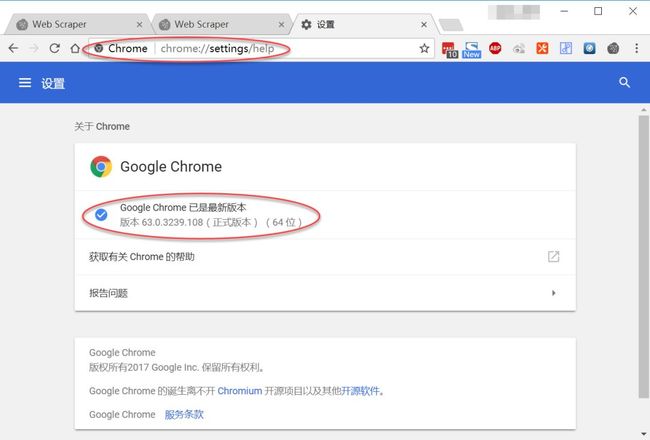The width and height of the screenshot is (650, 440).
Task: Open the AdBlock Plus extension icon
Action: tap(495, 48)
